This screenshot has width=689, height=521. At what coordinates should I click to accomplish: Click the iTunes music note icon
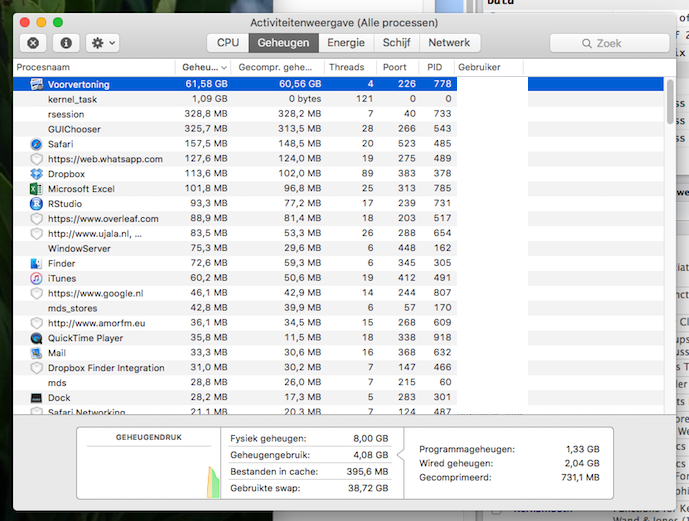coord(36,279)
